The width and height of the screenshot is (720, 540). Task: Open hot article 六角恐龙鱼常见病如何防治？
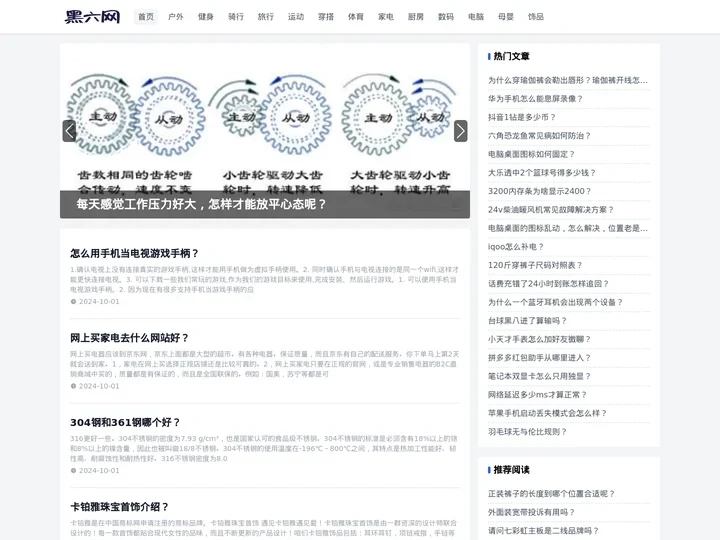(x=540, y=135)
